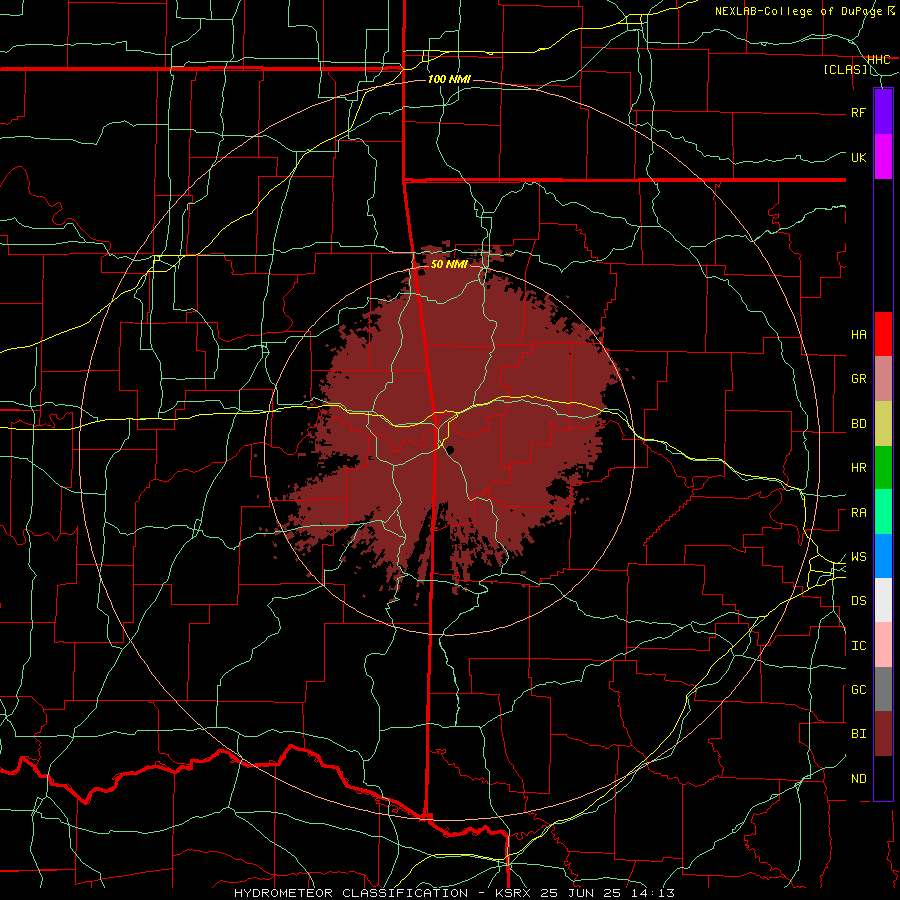Click the GR legend label

pyautogui.click(x=858, y=379)
